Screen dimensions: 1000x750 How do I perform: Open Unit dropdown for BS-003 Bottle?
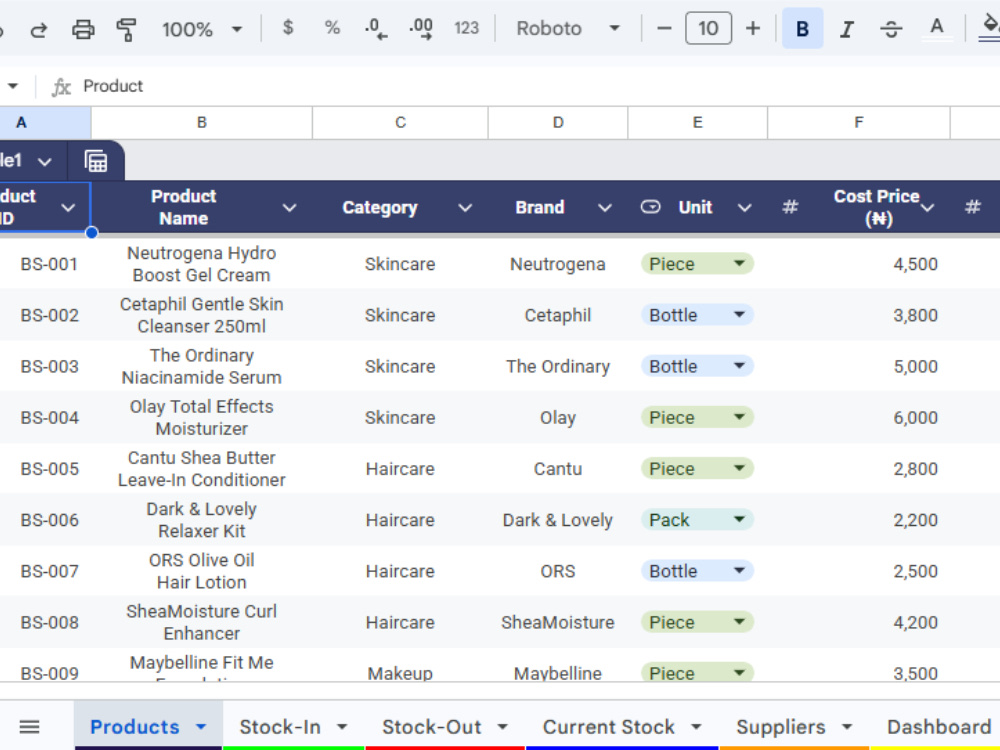(739, 365)
